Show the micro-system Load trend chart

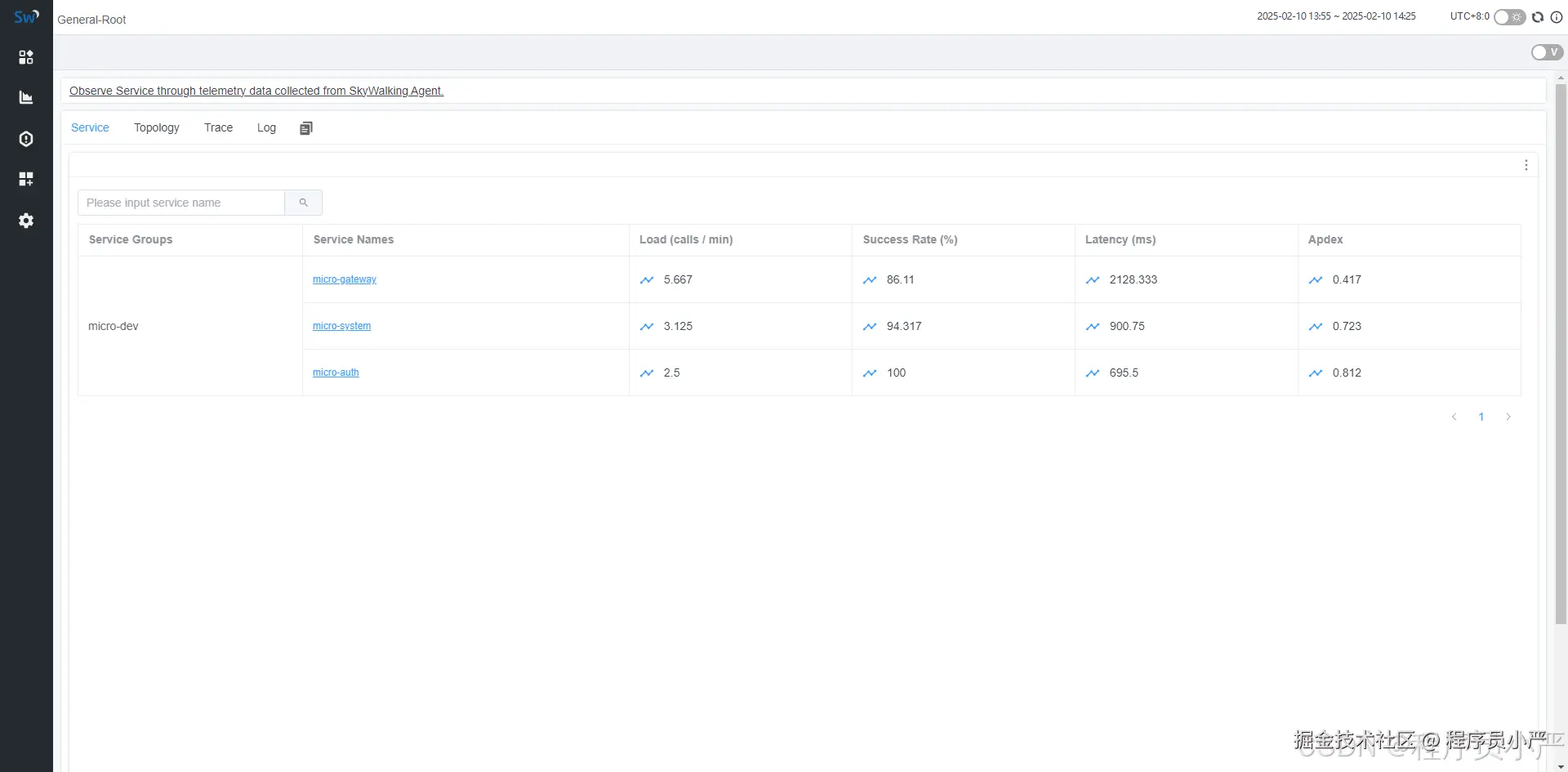(647, 327)
